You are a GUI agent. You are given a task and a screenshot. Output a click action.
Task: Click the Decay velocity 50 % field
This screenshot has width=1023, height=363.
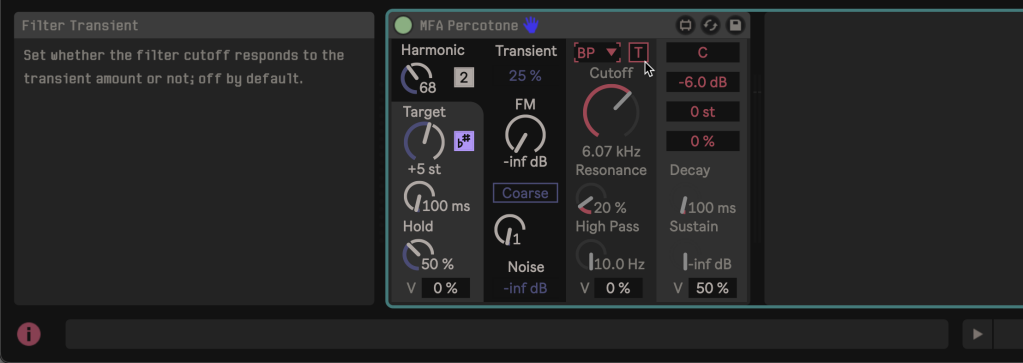click(x=711, y=288)
